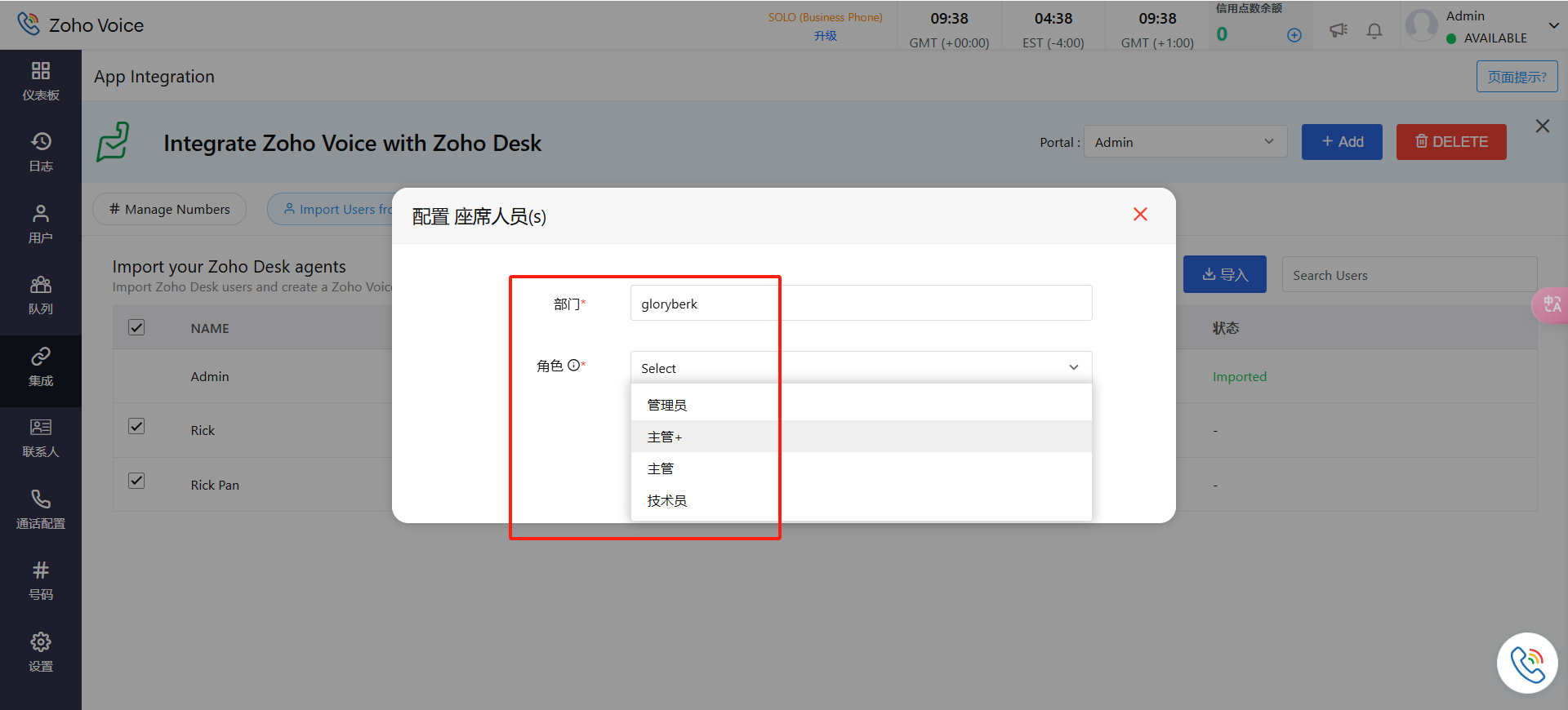The width and height of the screenshot is (1568, 710).
Task: Choose 管理员 from role list
Action: (861, 405)
